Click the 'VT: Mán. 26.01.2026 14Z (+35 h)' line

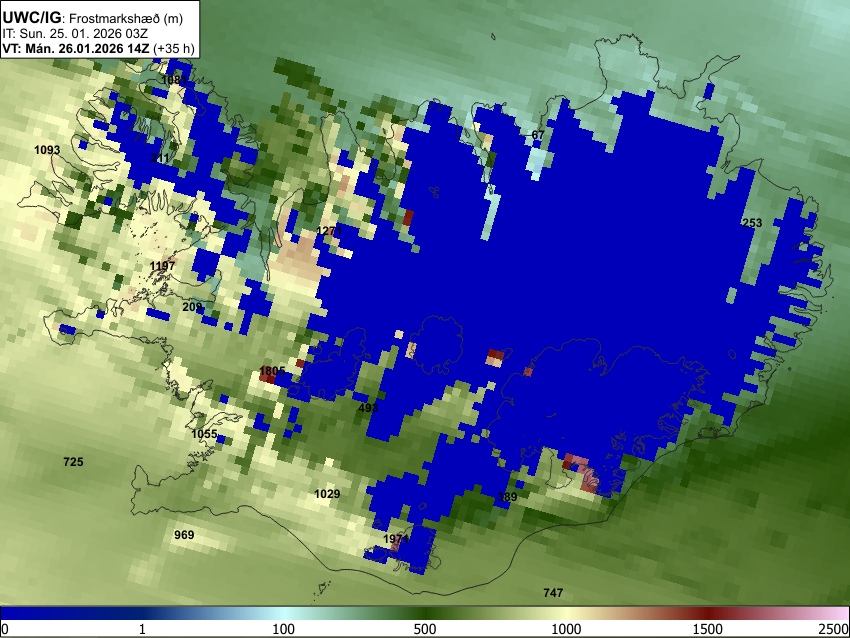point(98,48)
